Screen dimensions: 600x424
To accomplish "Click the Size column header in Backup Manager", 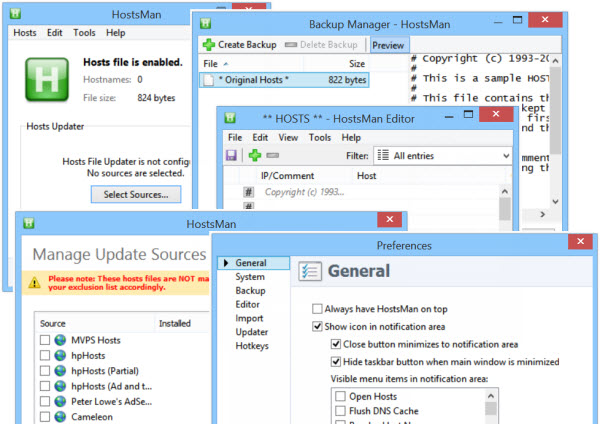I will (337, 64).
